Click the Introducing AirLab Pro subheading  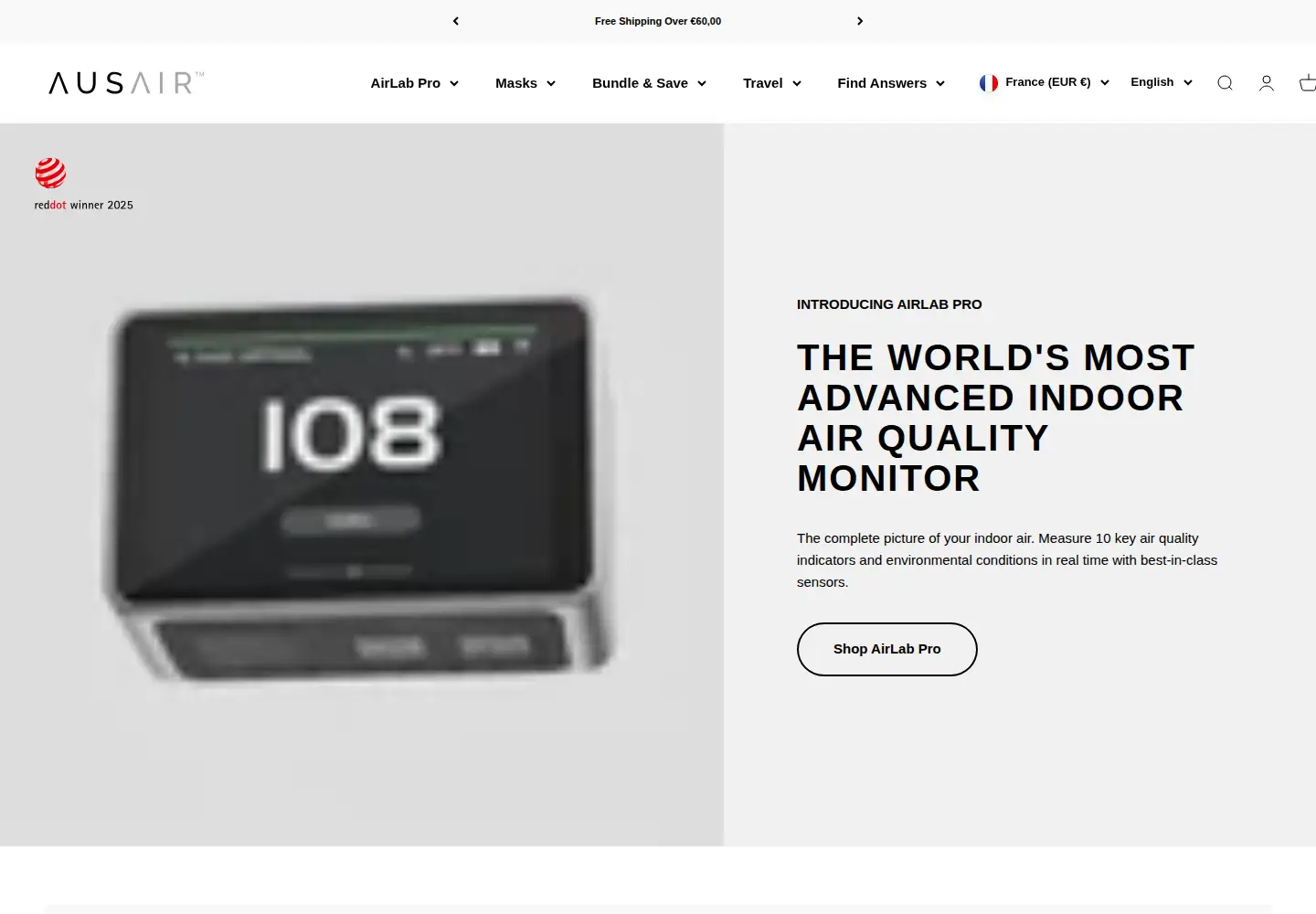(889, 304)
